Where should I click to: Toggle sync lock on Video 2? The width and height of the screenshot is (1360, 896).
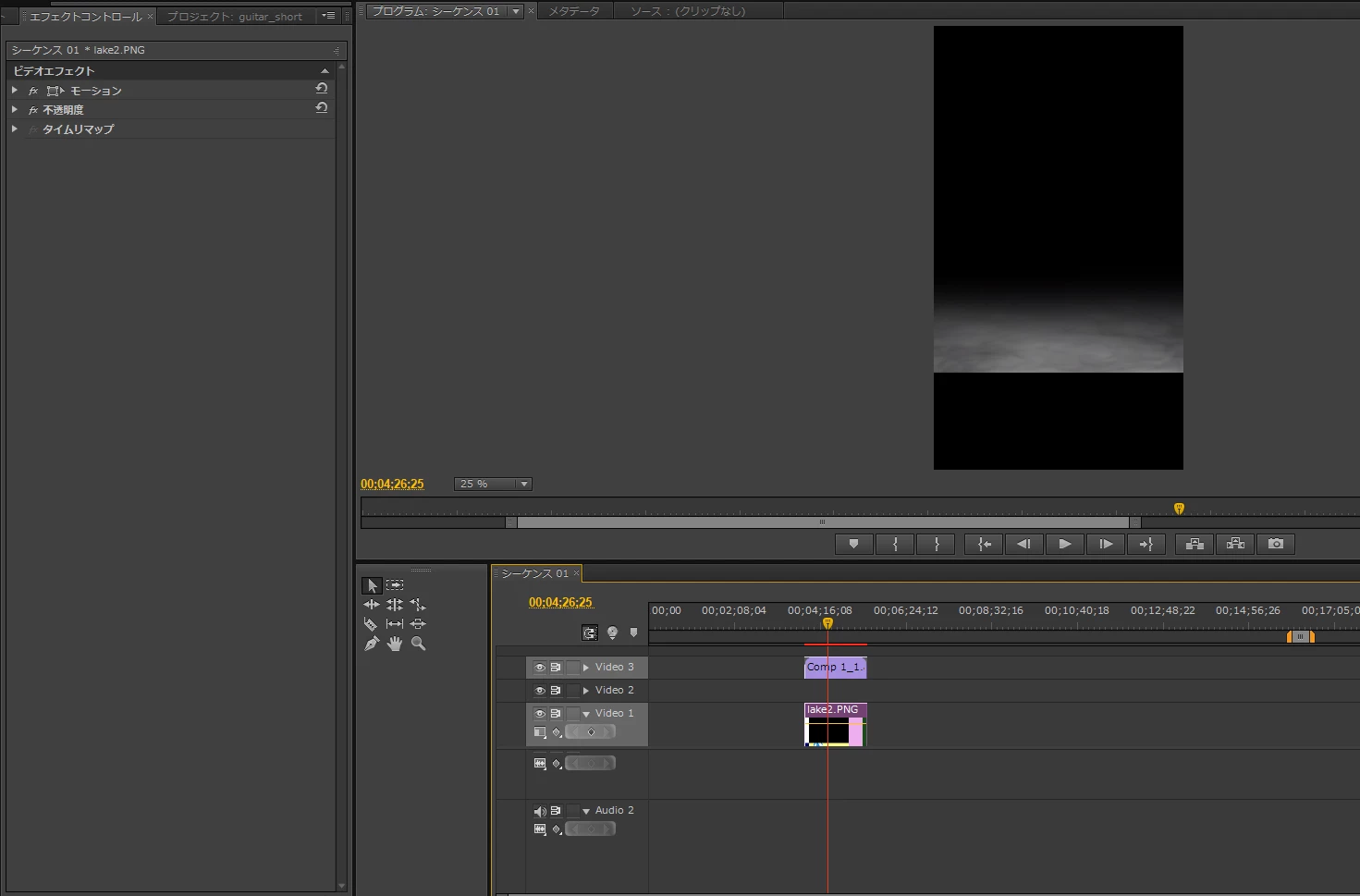click(x=556, y=691)
